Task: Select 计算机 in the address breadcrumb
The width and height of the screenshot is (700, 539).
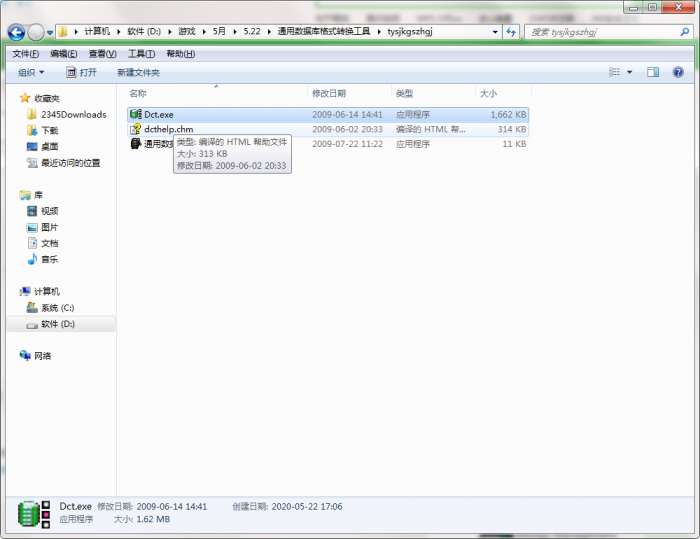Action: (x=97, y=31)
